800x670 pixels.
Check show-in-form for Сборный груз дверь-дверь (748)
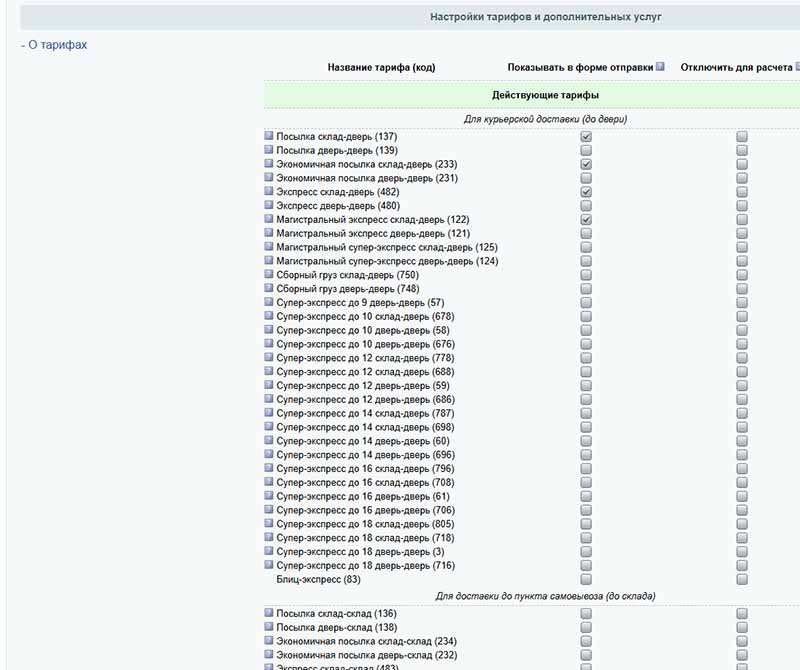click(x=586, y=288)
